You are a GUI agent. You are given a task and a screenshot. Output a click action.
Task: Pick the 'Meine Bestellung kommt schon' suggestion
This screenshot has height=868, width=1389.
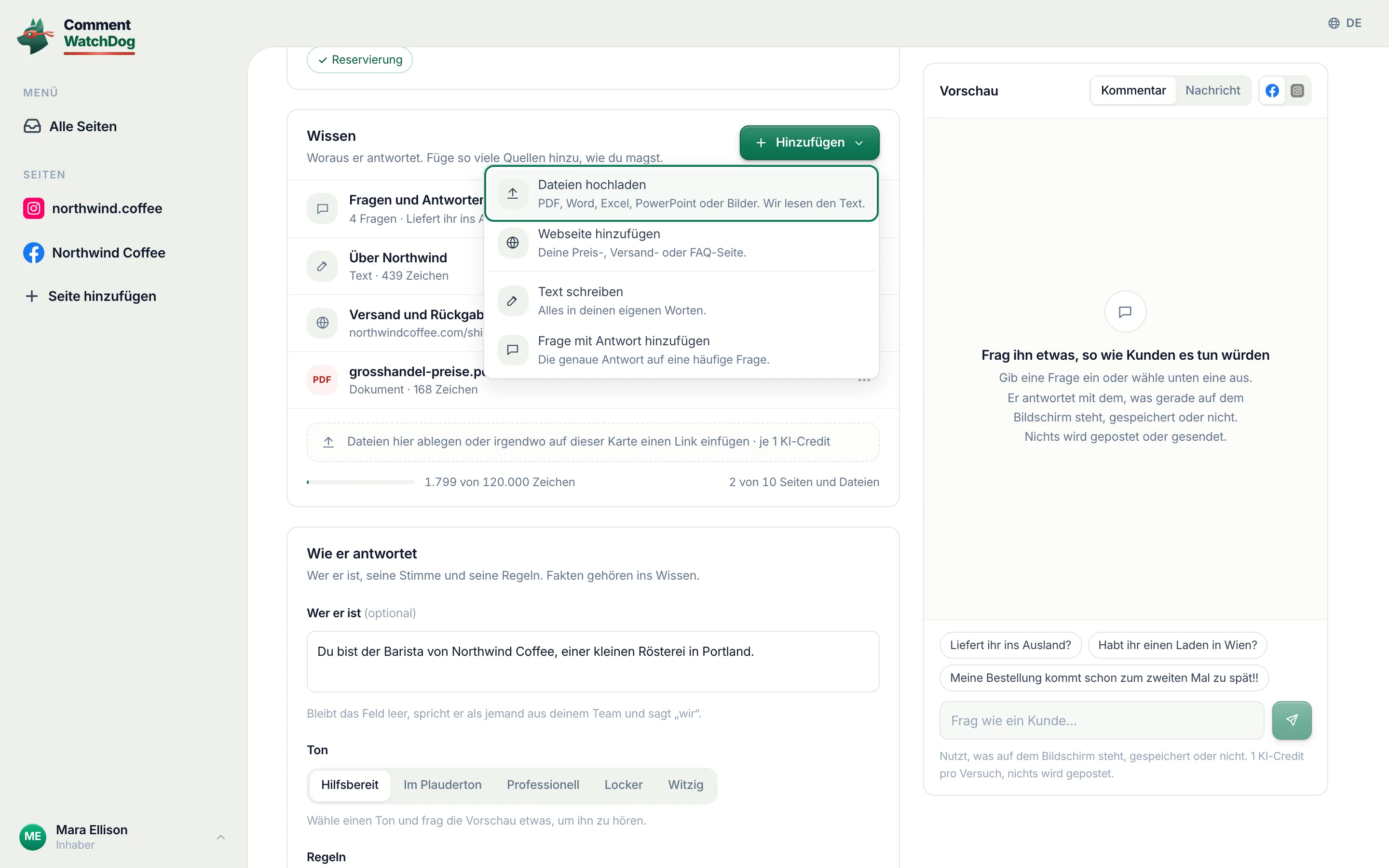click(x=1104, y=678)
